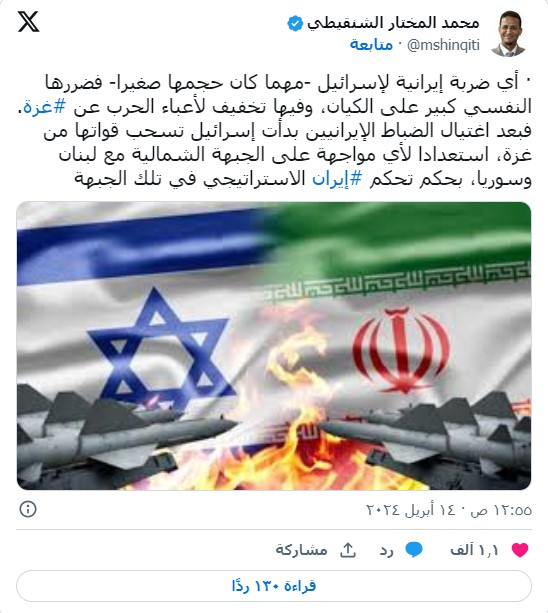The height and width of the screenshot is (613, 548).
Task: Open the #إيران hashtag
Action: [337, 179]
